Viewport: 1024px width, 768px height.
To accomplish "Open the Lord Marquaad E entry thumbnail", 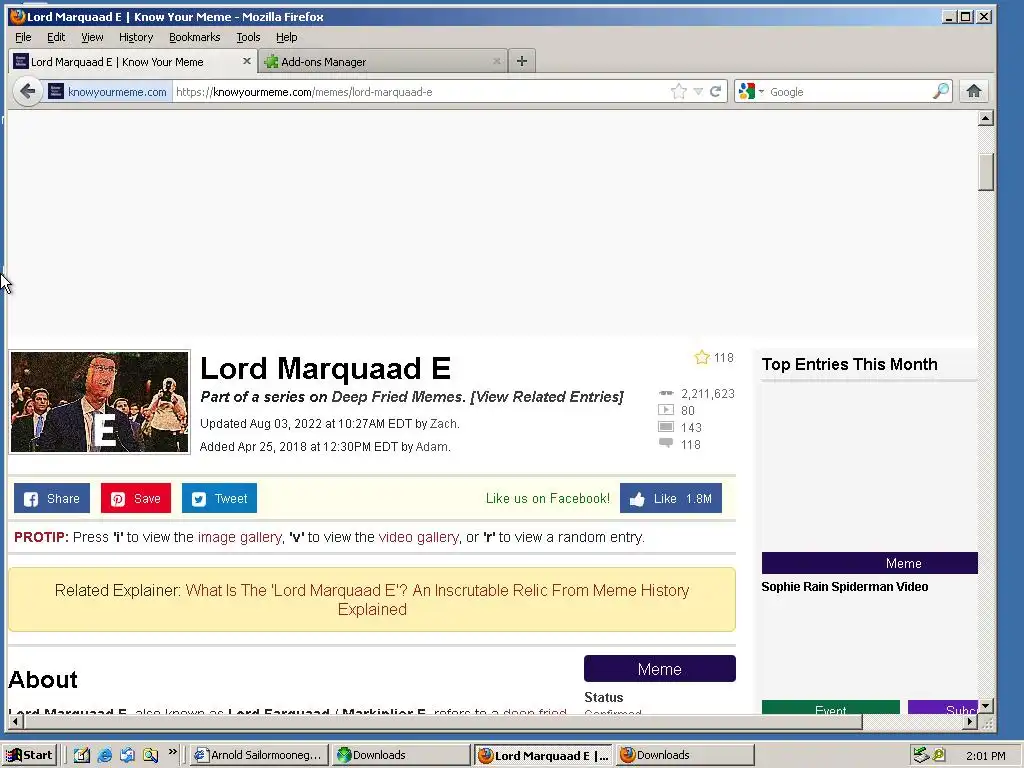I will [99, 402].
